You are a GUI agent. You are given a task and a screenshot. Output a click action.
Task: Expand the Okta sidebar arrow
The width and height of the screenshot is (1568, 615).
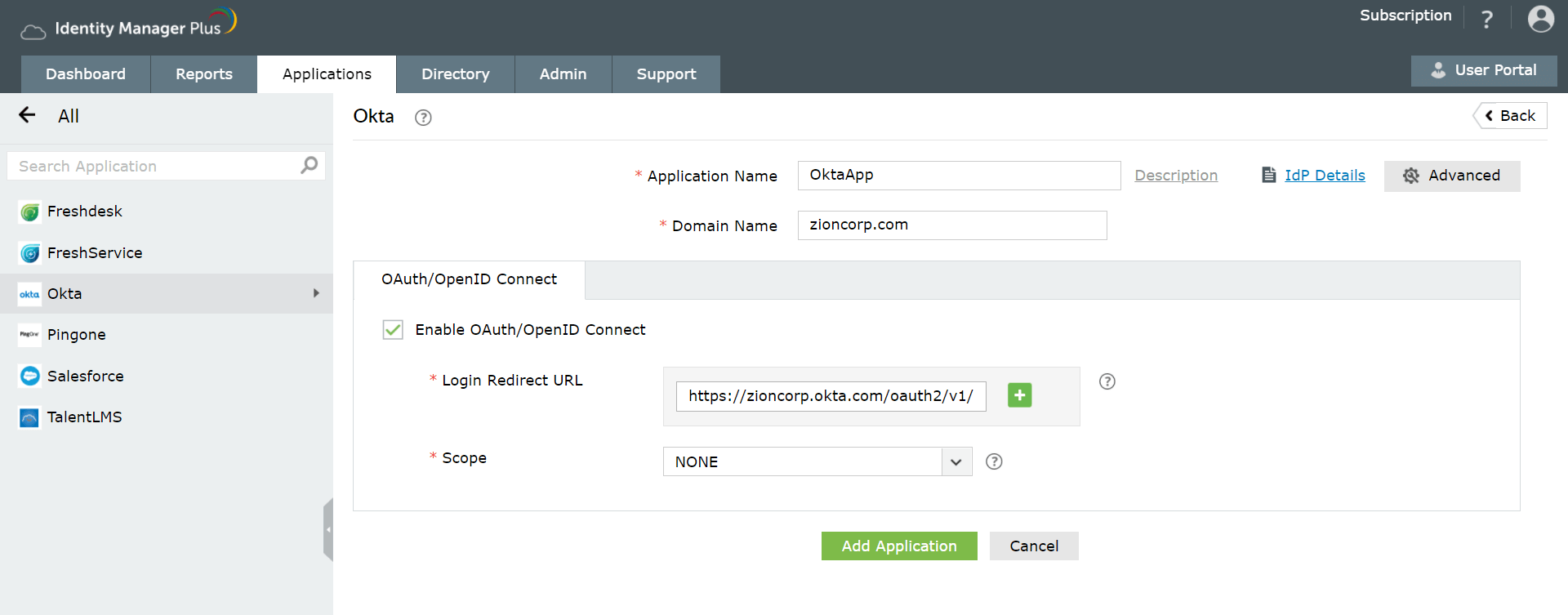tap(316, 293)
